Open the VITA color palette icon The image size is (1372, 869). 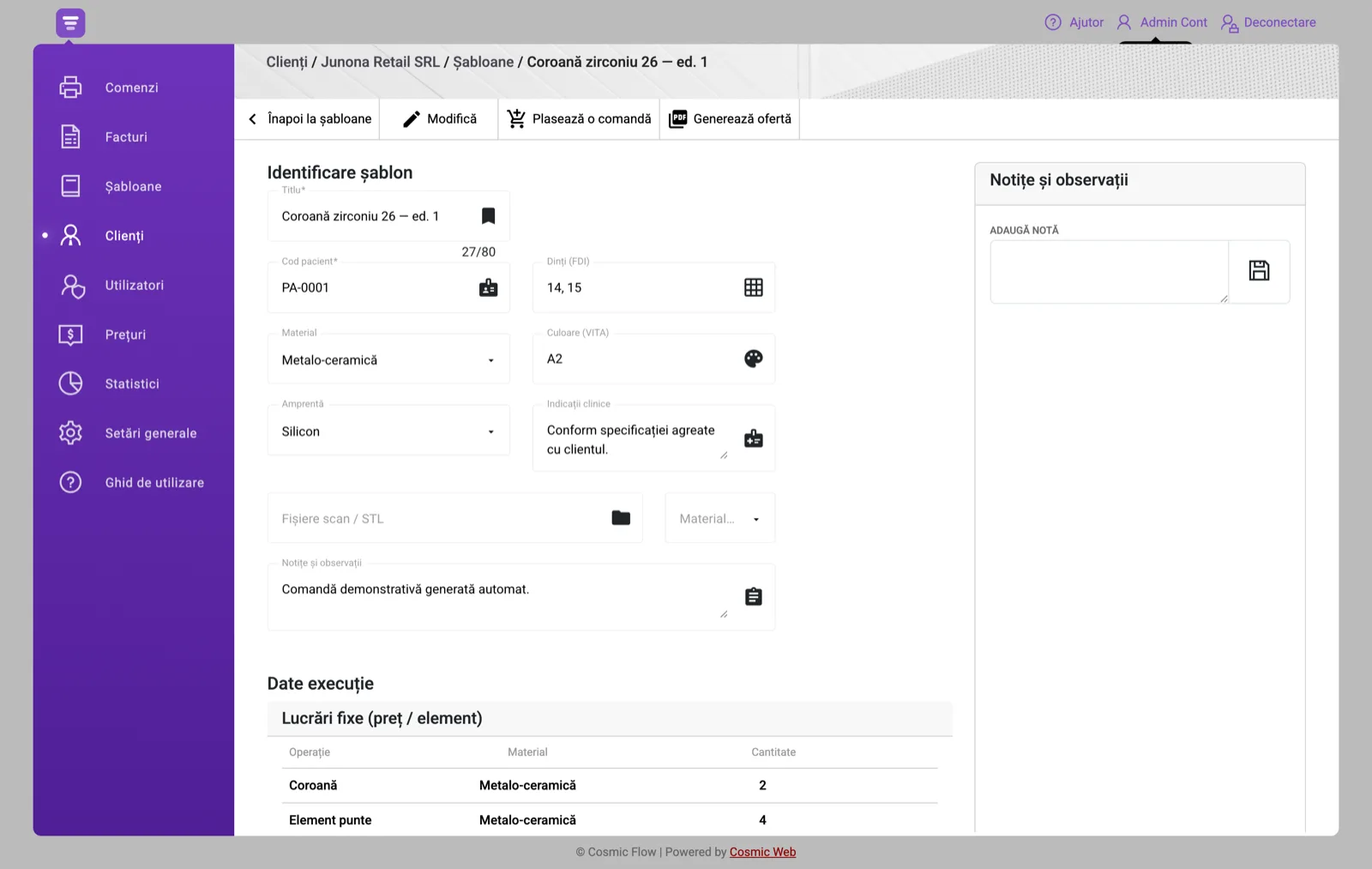click(754, 359)
